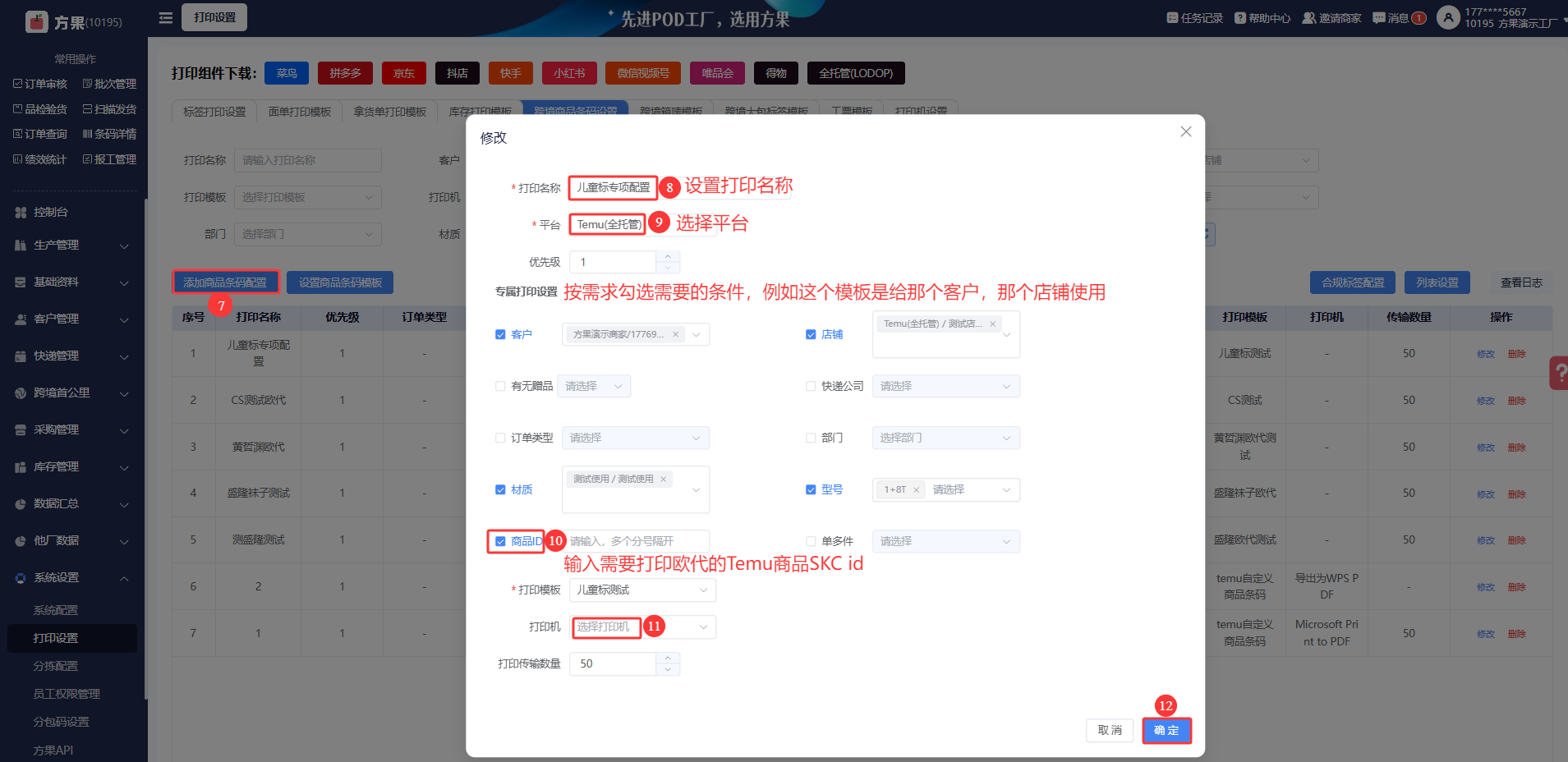Enable the 部门 checkbox in dialog
Screen dimensions: 1568x762
point(811,438)
